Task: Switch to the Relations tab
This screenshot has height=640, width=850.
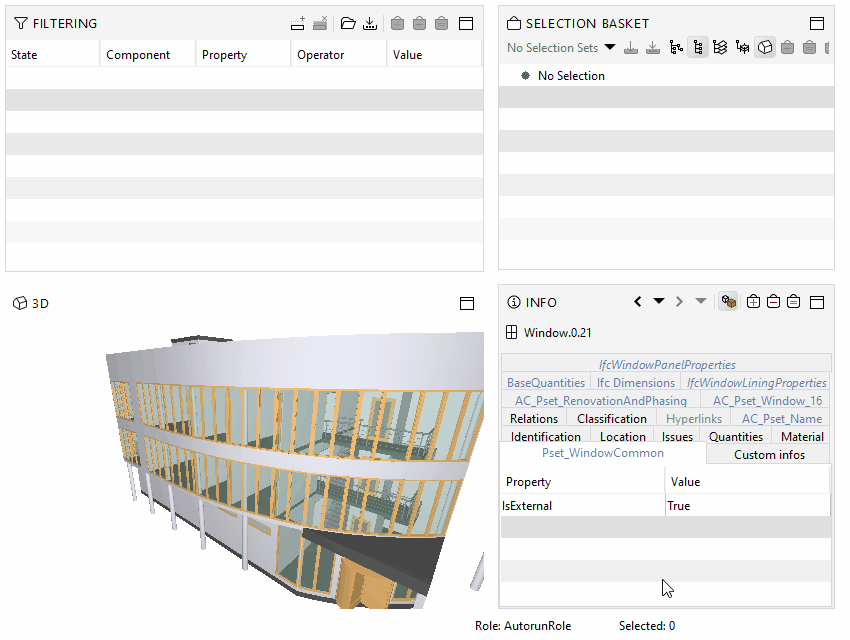Action: pos(534,418)
